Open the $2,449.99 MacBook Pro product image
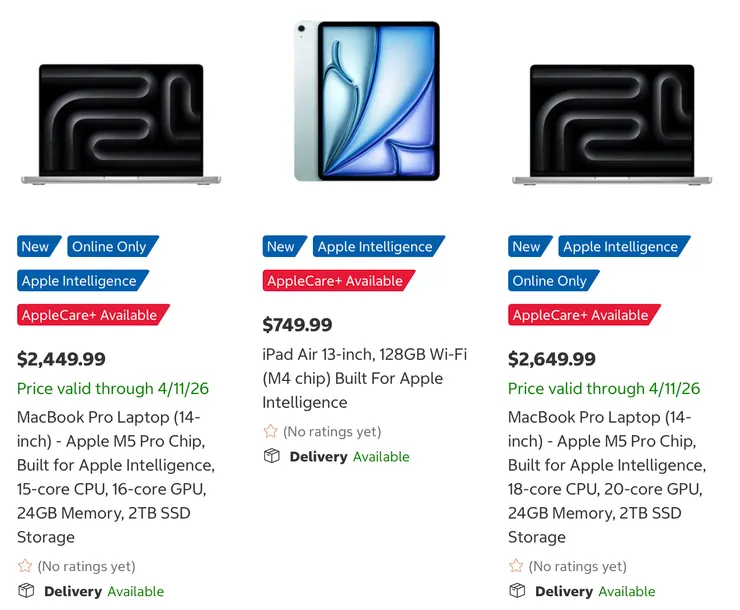The width and height of the screenshot is (740, 610). 121,124
